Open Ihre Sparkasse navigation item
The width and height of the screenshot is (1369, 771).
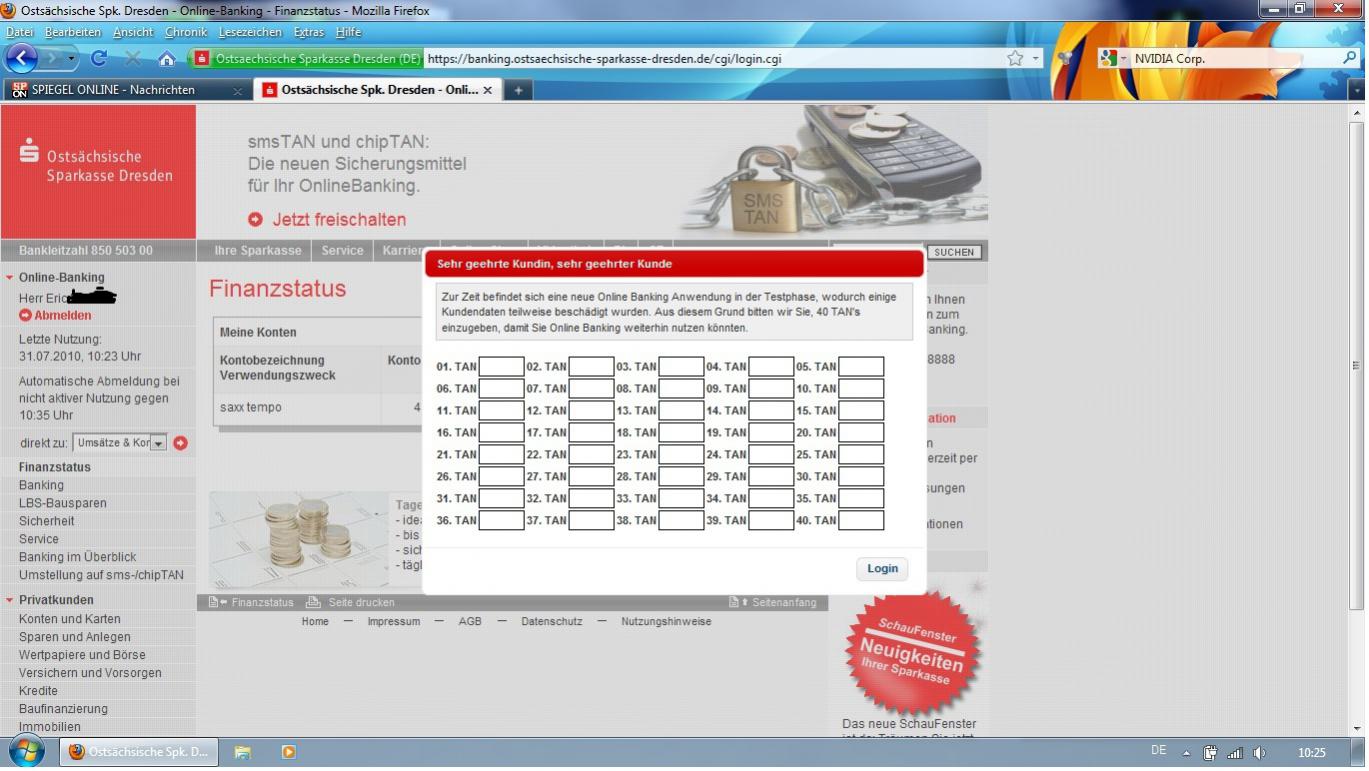tap(257, 250)
